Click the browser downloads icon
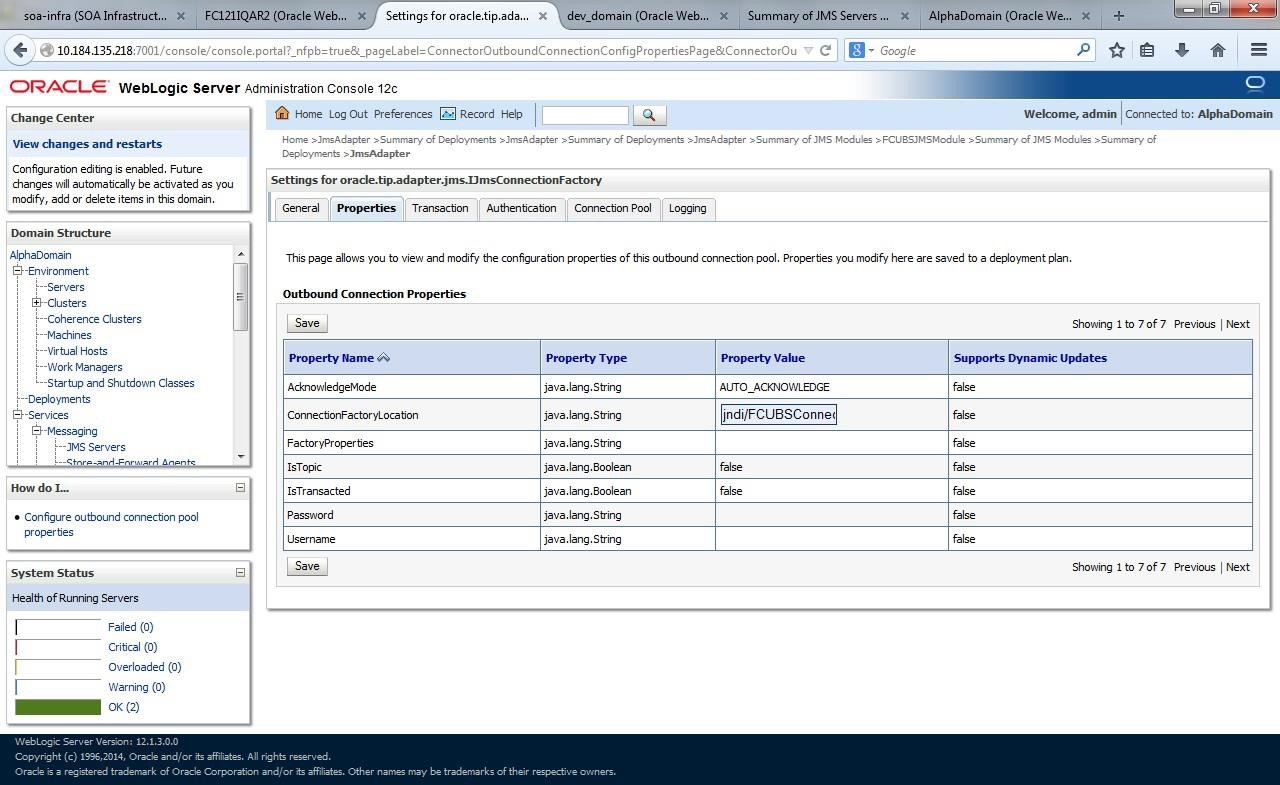Image resolution: width=1280 pixels, height=785 pixels. coord(1180,50)
